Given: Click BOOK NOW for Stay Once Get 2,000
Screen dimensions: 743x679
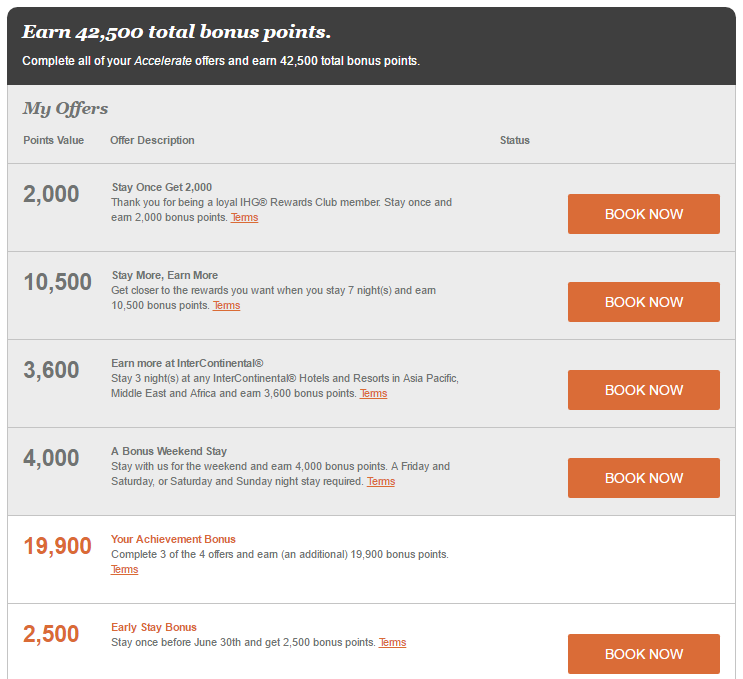Looking at the screenshot, I should click(x=643, y=214).
